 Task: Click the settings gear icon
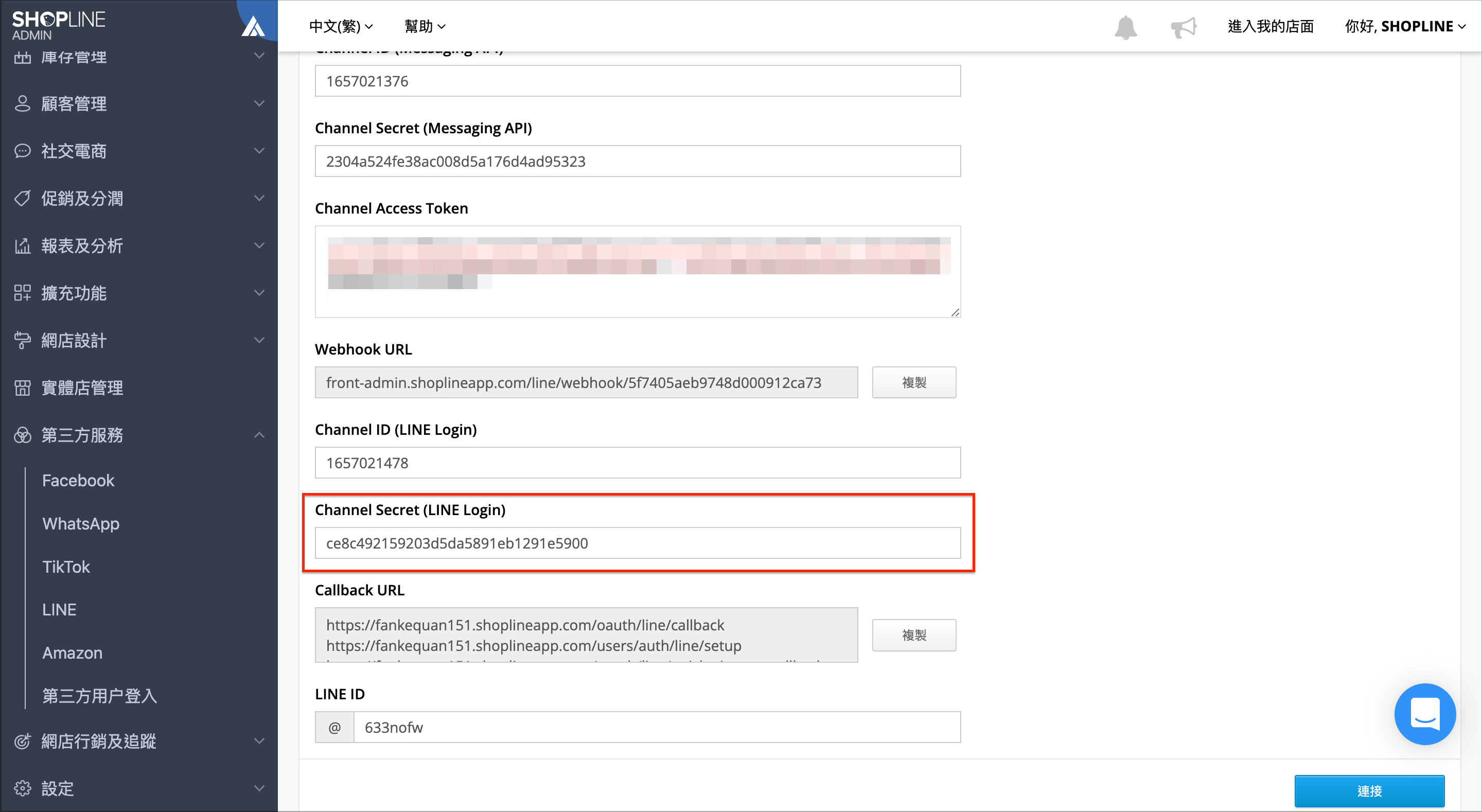(23, 788)
